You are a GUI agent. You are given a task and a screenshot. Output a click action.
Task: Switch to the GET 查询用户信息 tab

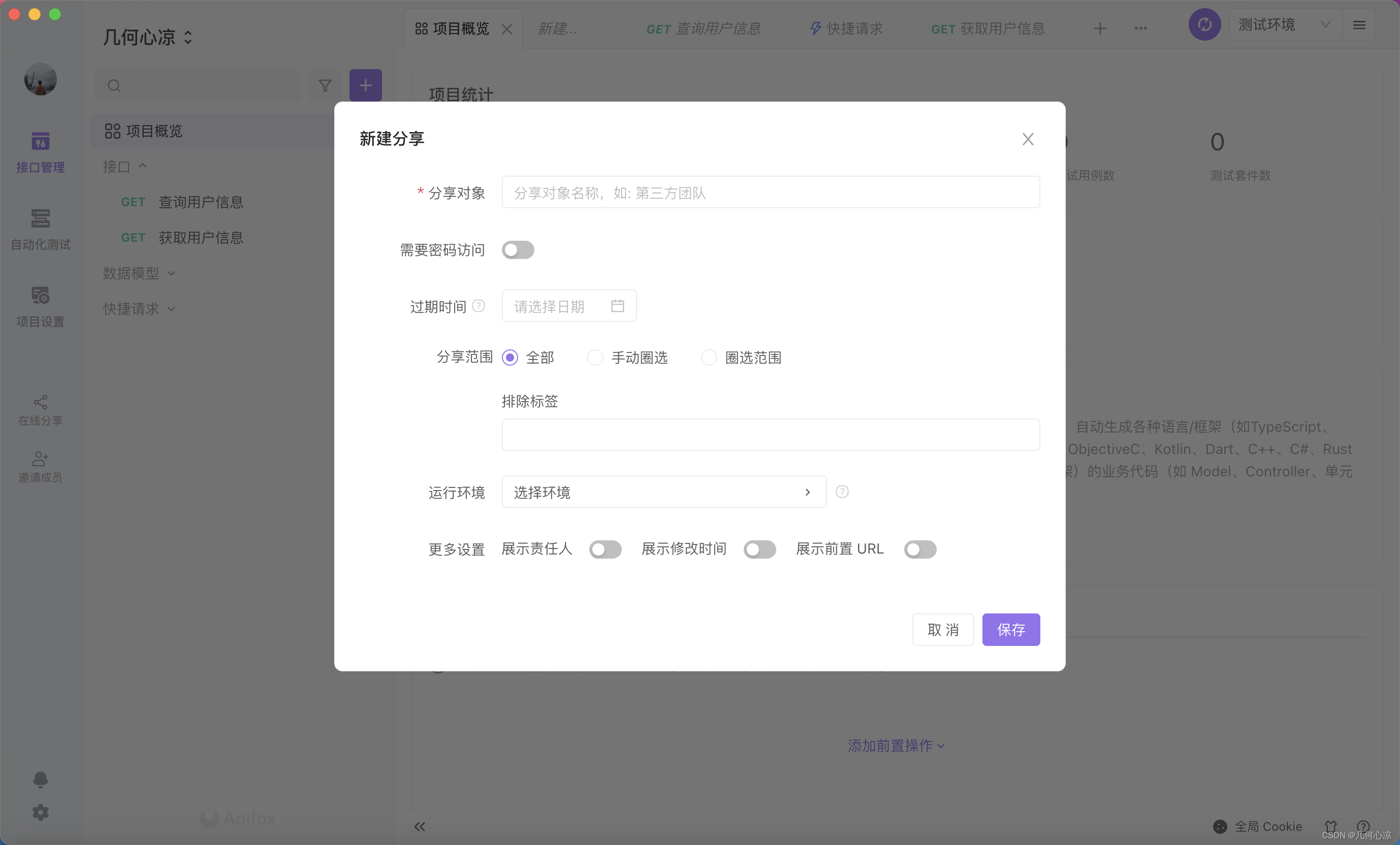click(x=704, y=28)
